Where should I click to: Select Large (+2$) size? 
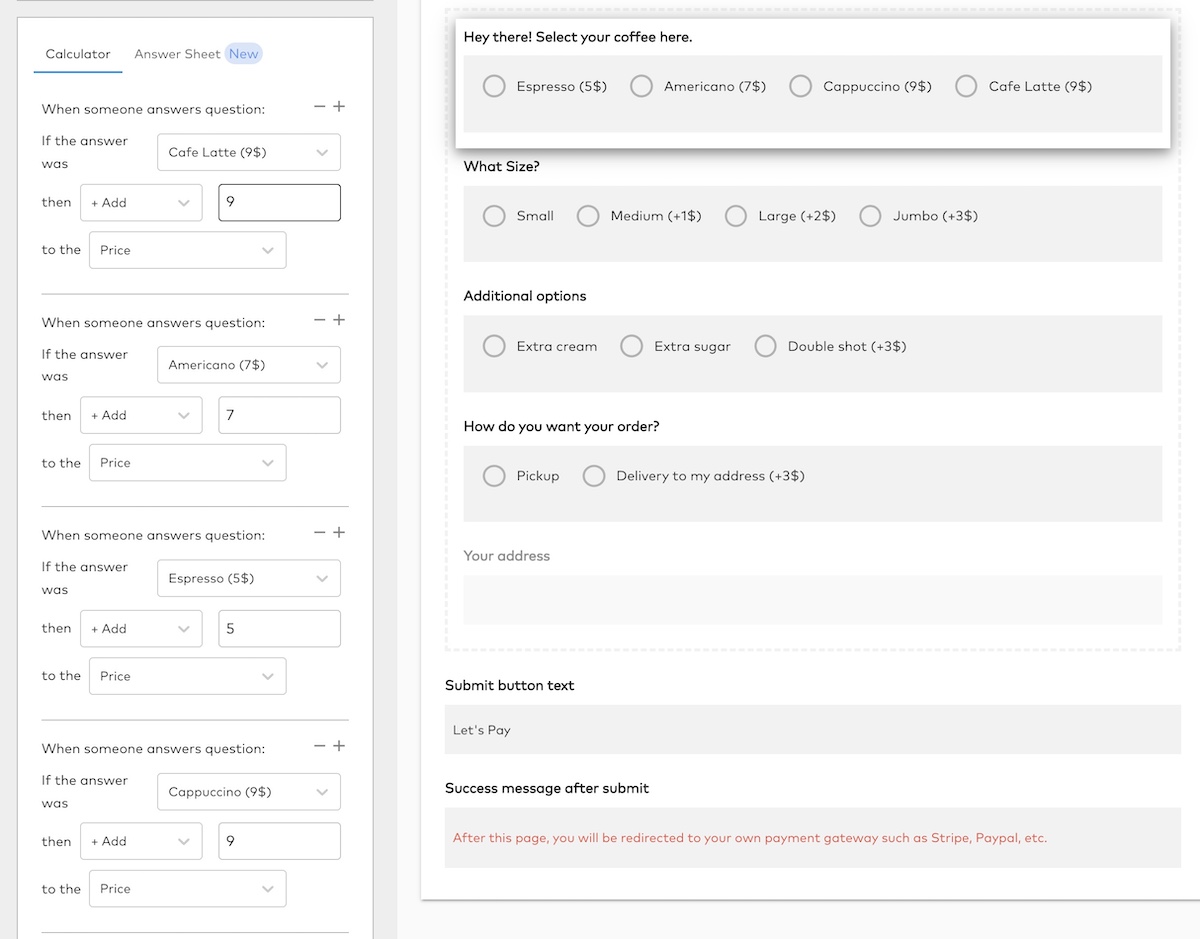[735, 216]
